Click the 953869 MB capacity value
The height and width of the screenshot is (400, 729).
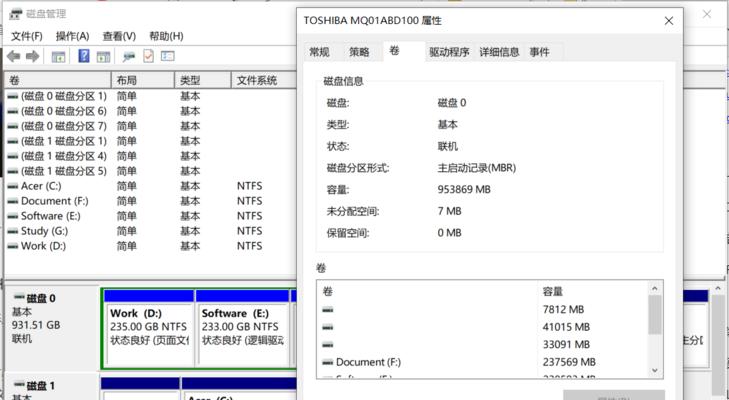coord(464,190)
